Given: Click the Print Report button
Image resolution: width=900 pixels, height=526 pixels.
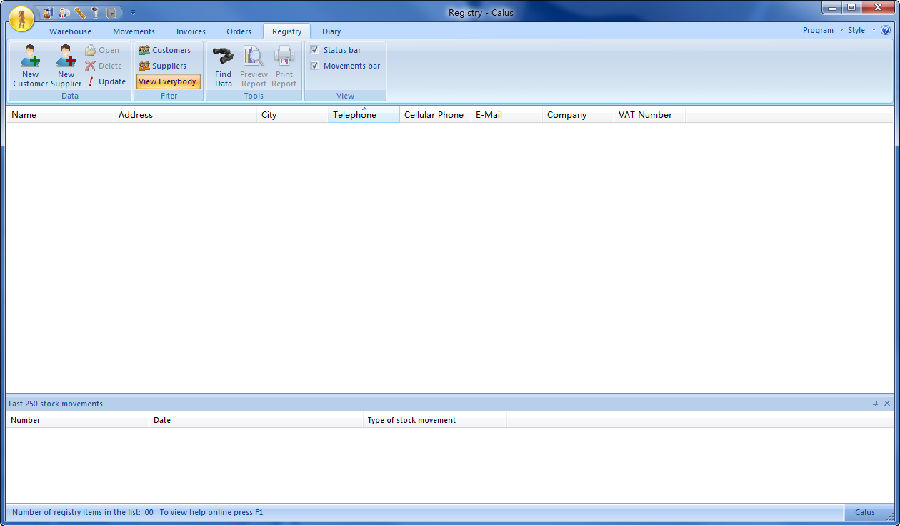Looking at the screenshot, I should (284, 65).
